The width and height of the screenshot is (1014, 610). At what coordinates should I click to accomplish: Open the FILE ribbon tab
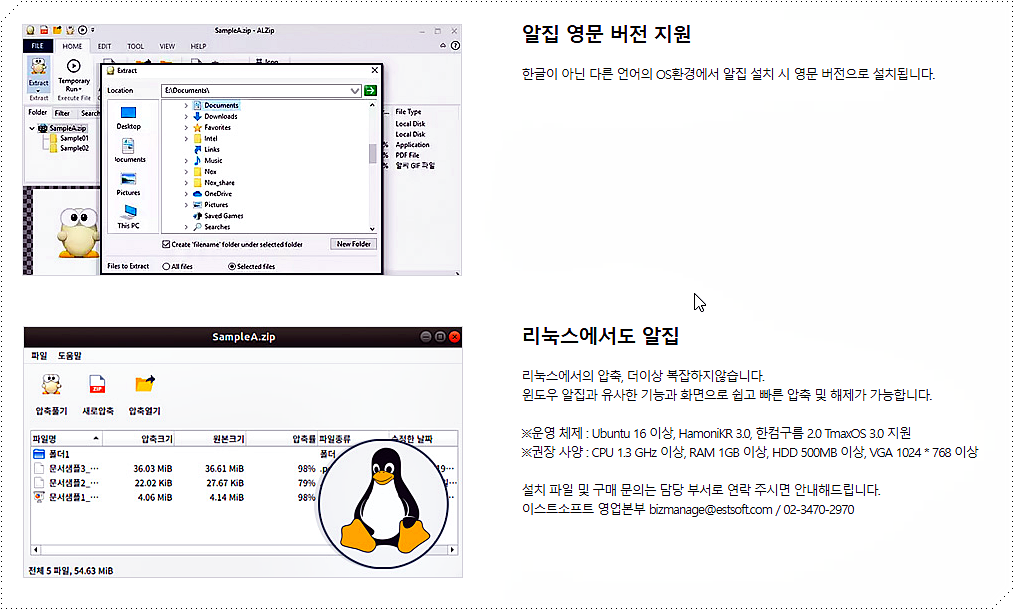[x=38, y=46]
